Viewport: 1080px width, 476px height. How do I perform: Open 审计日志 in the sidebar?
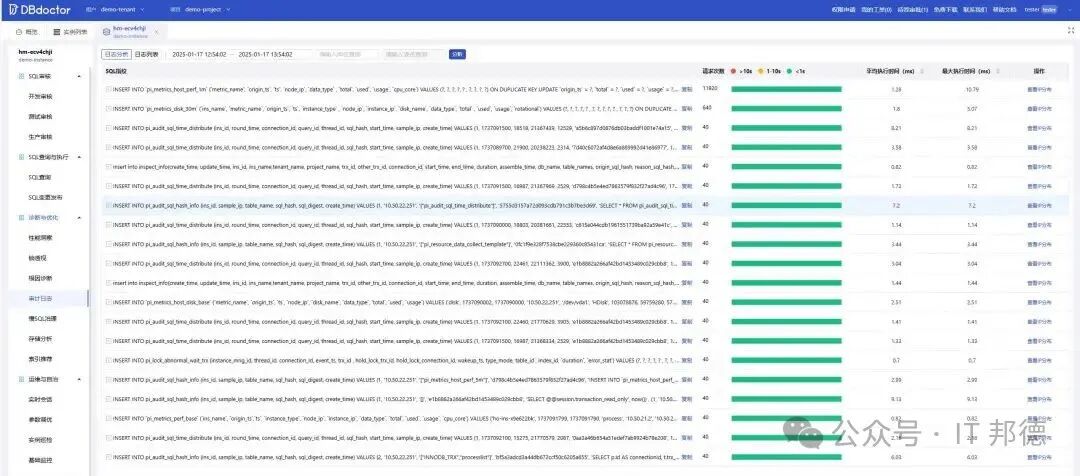click(x=40, y=298)
